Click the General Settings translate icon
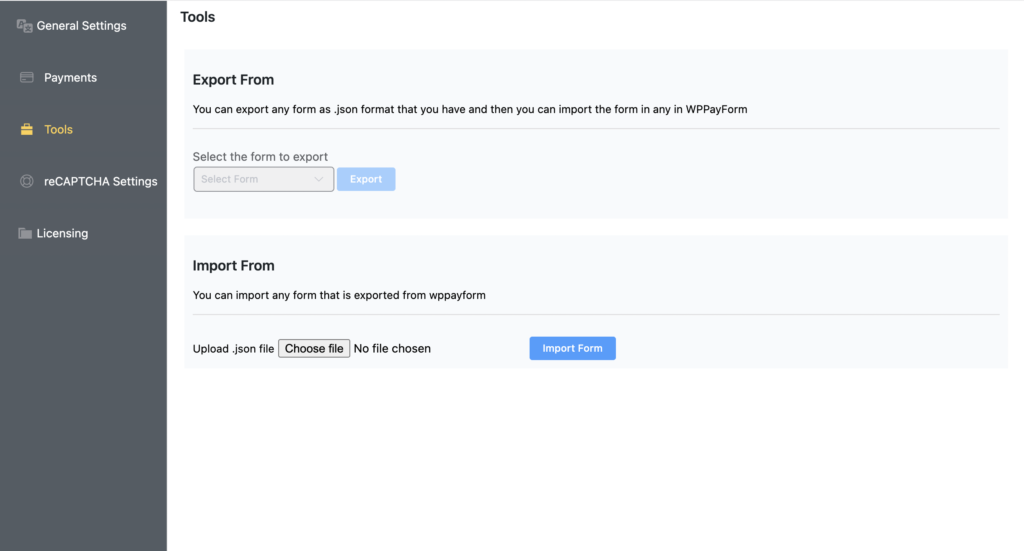The height and width of the screenshot is (551, 1024). (24, 25)
